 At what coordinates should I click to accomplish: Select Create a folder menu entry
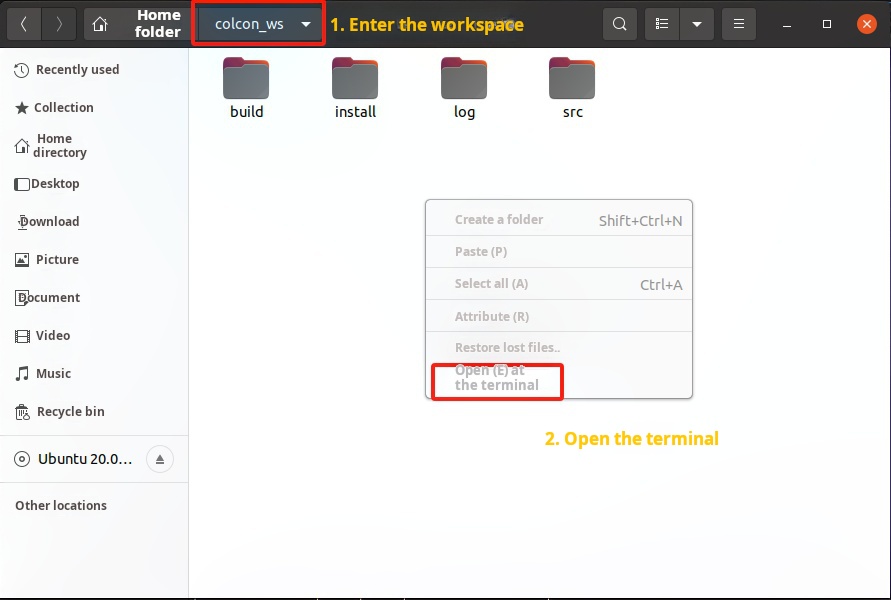click(x=499, y=220)
